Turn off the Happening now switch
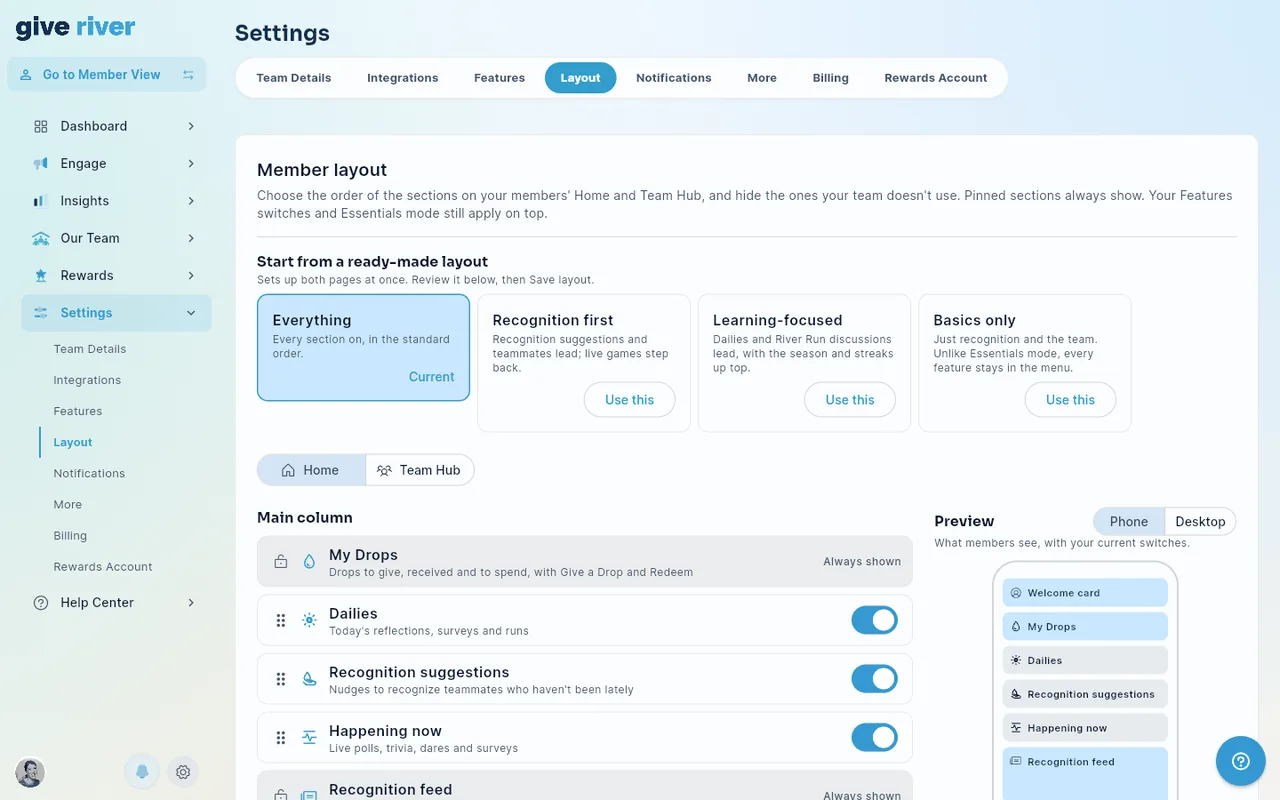1280x800 pixels. coord(874,738)
